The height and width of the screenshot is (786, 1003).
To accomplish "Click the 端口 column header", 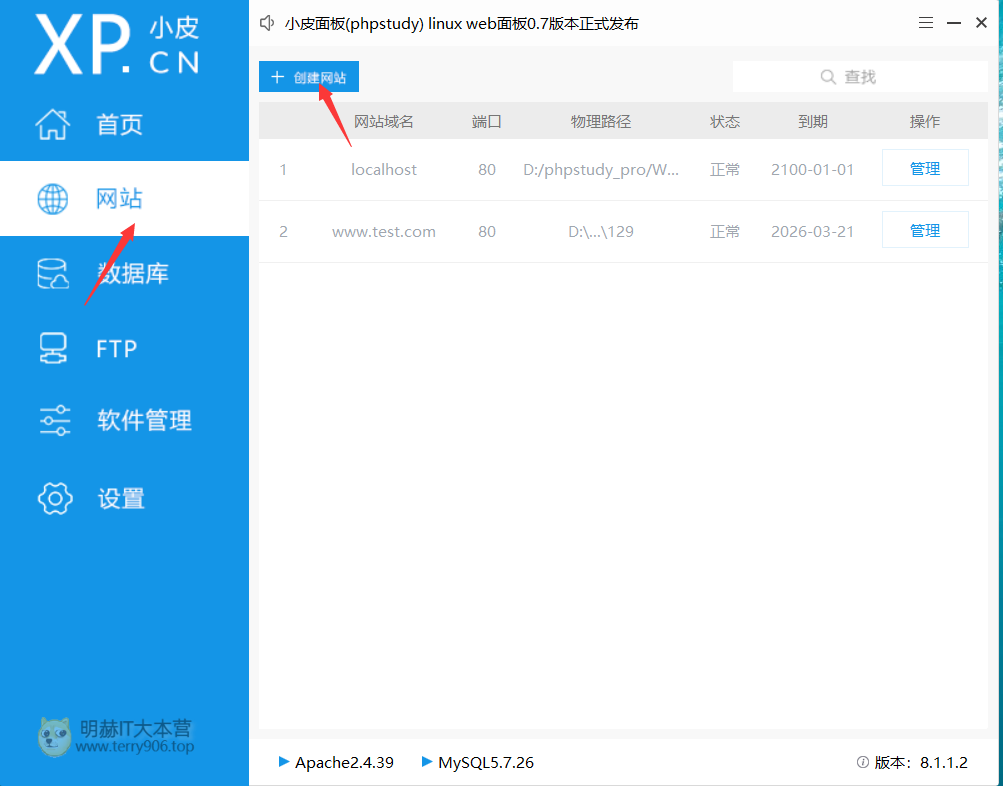I will (487, 122).
